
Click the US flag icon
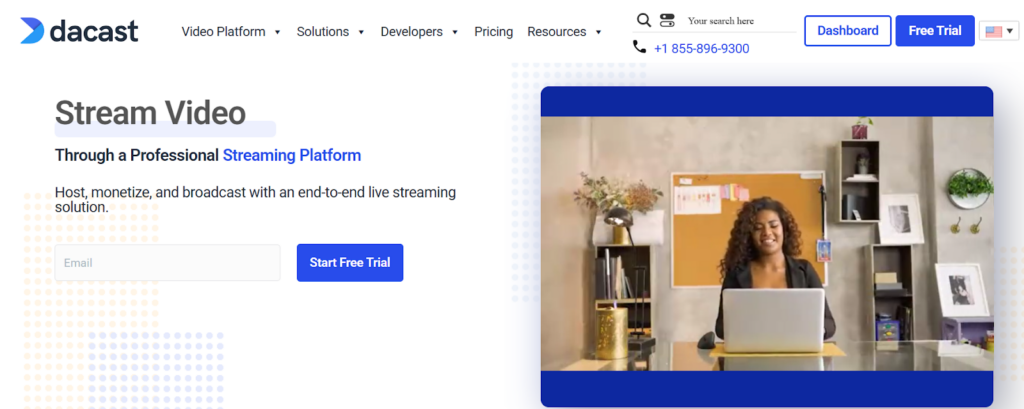tap(993, 31)
